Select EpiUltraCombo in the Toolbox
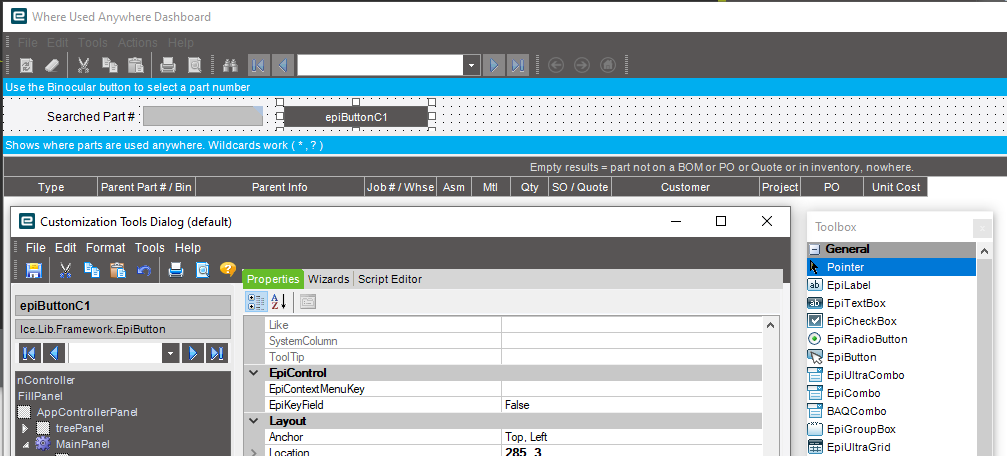1007x456 pixels. click(x=891, y=375)
